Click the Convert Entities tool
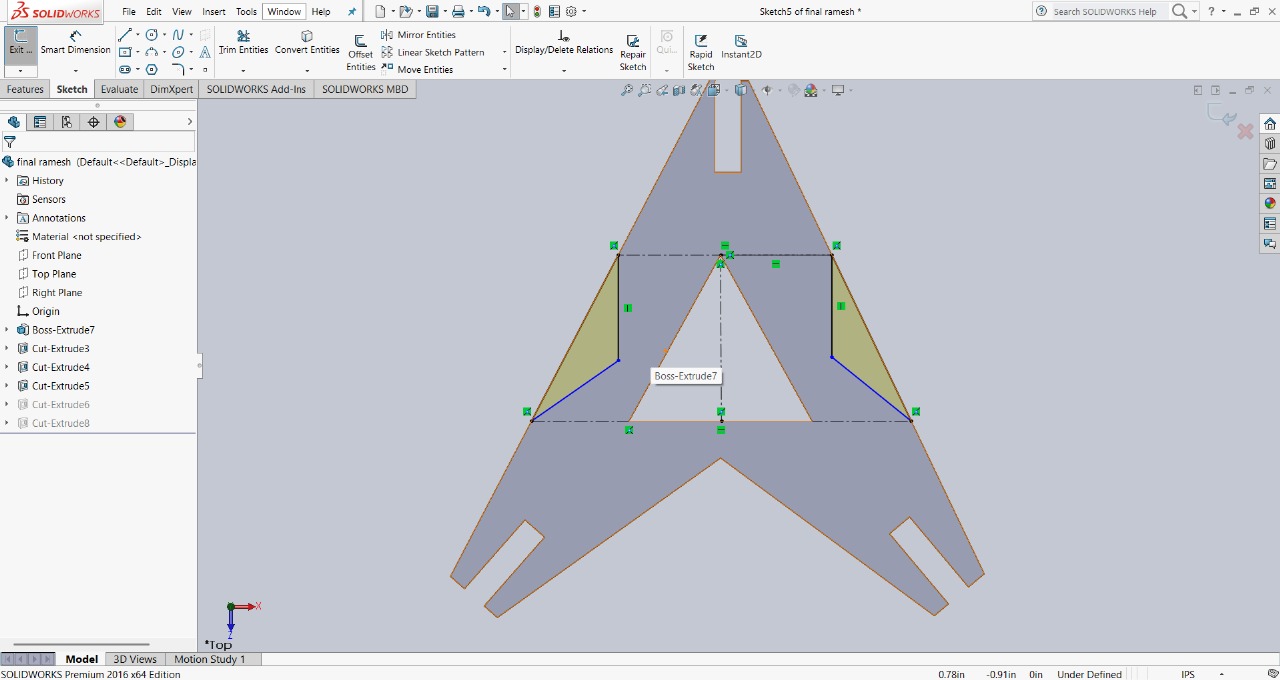 point(307,42)
